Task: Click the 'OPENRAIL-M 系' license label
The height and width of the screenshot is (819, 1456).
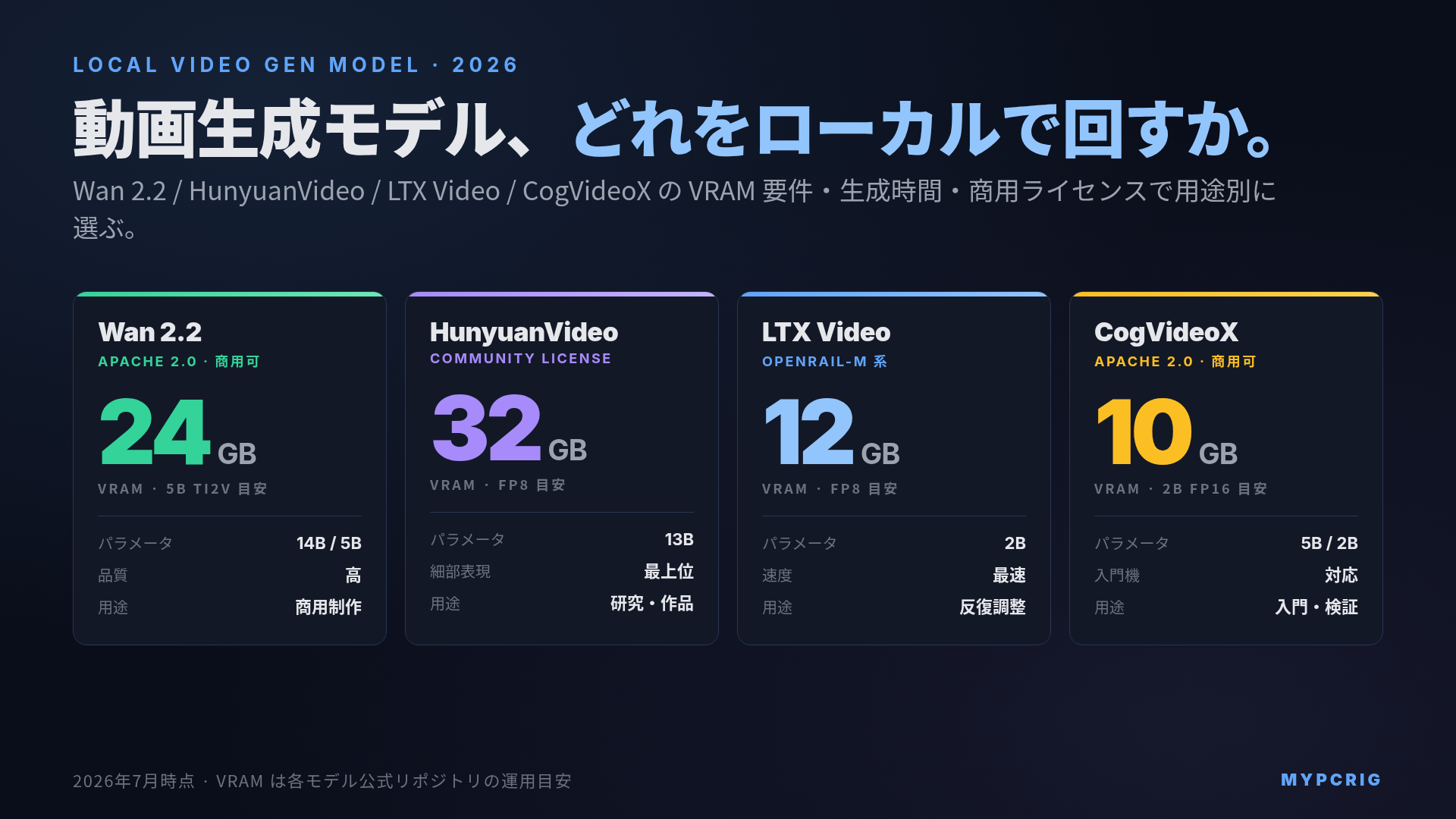Action: [x=824, y=362]
